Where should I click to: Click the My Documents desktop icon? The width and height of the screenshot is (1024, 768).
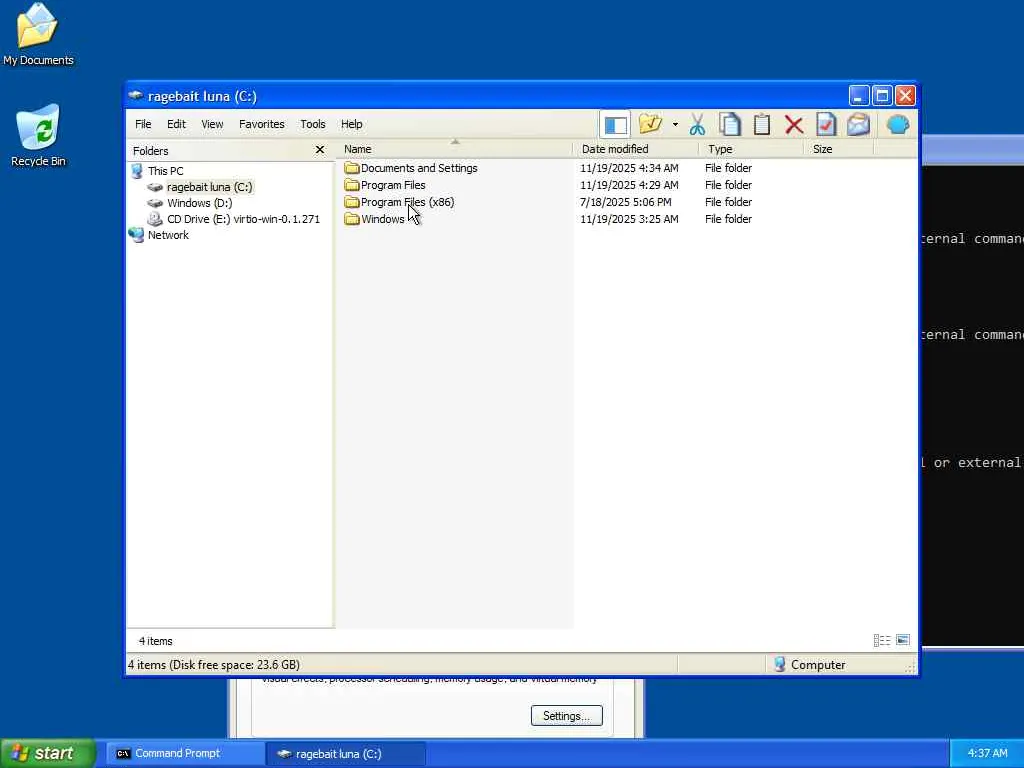tap(38, 35)
